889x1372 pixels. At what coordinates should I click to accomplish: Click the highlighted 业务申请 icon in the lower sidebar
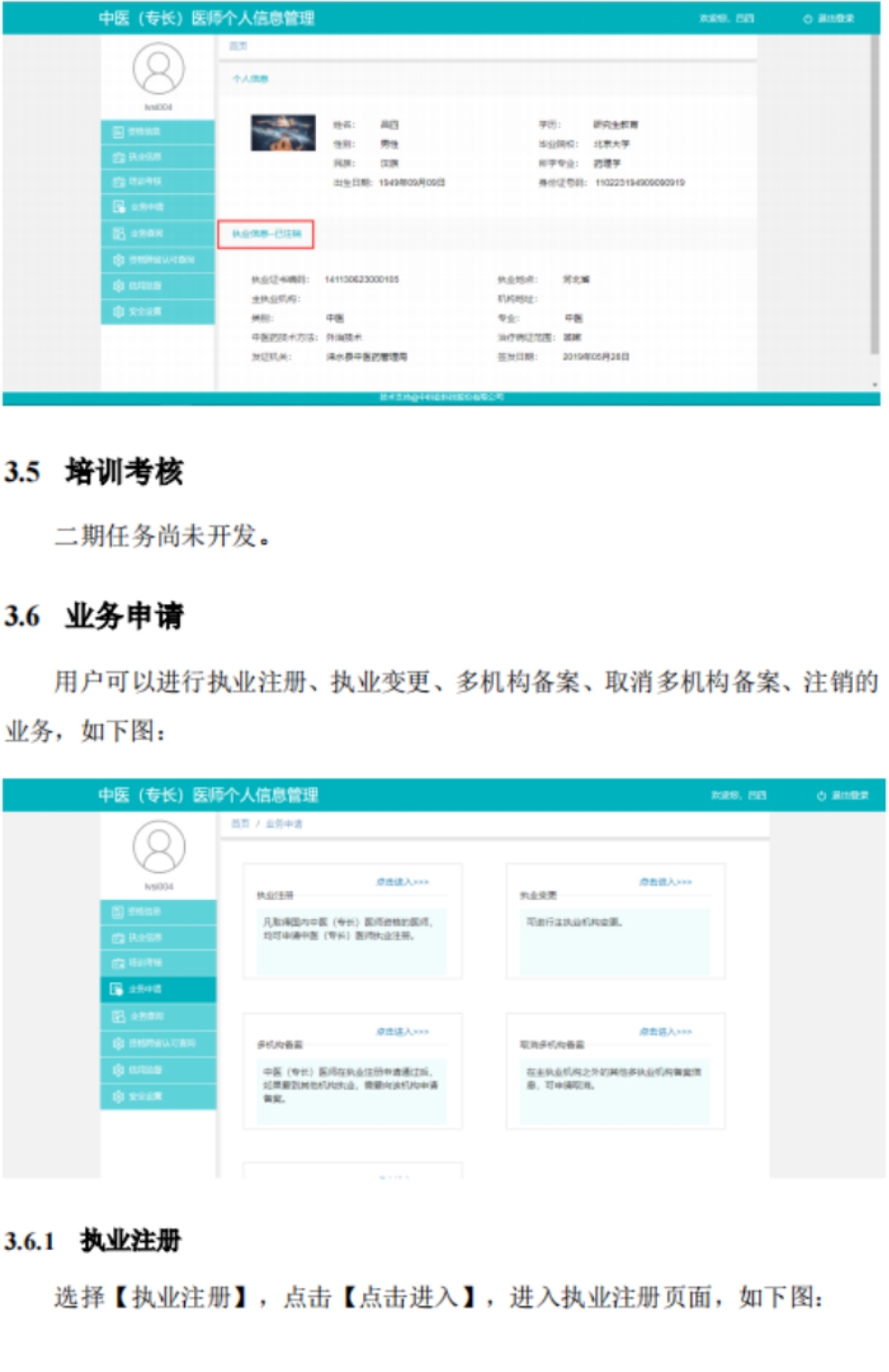click(117, 989)
